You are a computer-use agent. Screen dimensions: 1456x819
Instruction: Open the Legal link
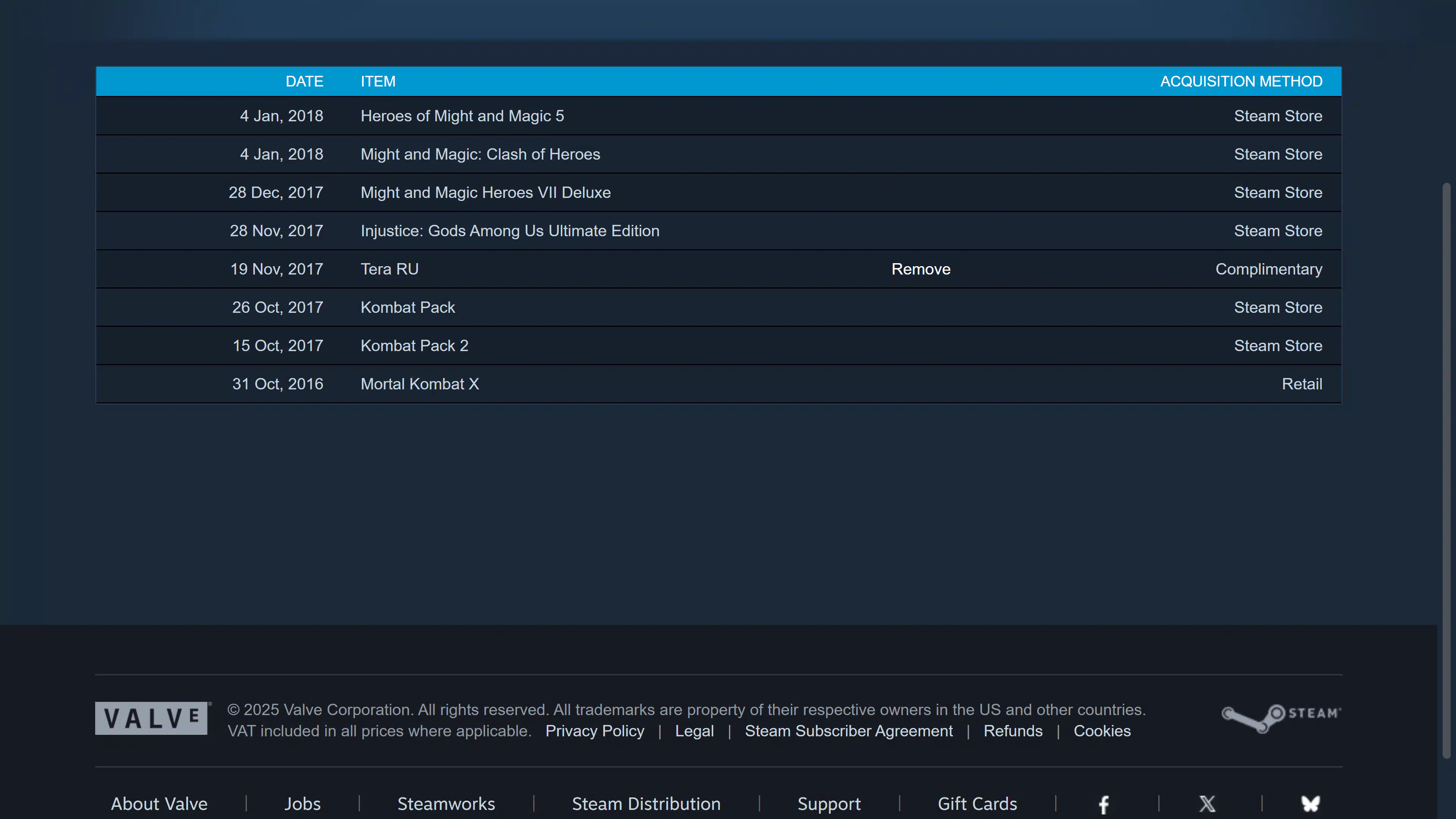pos(694,731)
